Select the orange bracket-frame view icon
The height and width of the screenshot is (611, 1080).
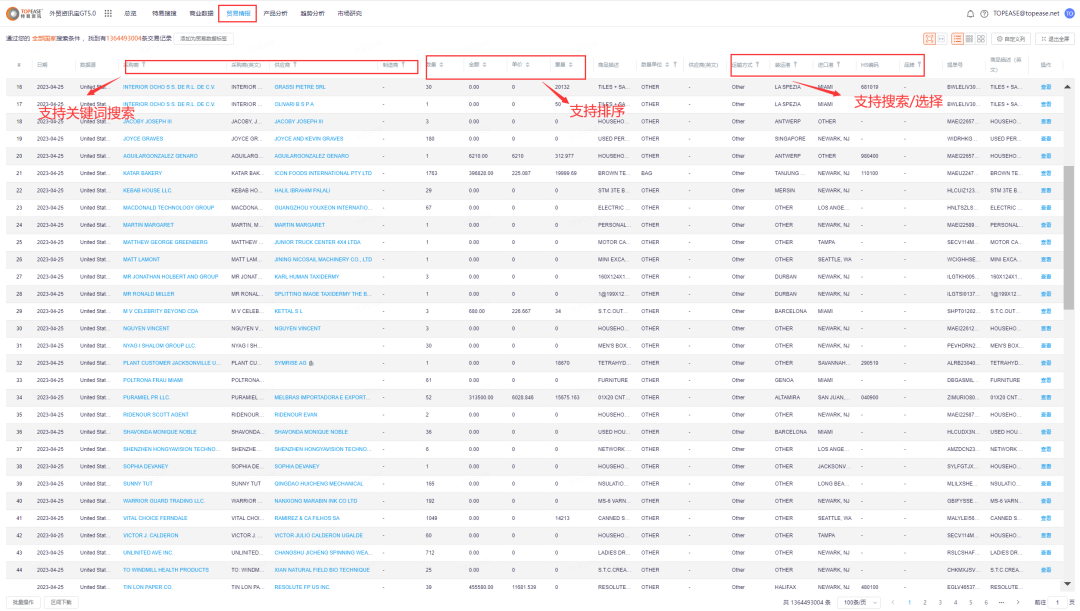(x=929, y=39)
